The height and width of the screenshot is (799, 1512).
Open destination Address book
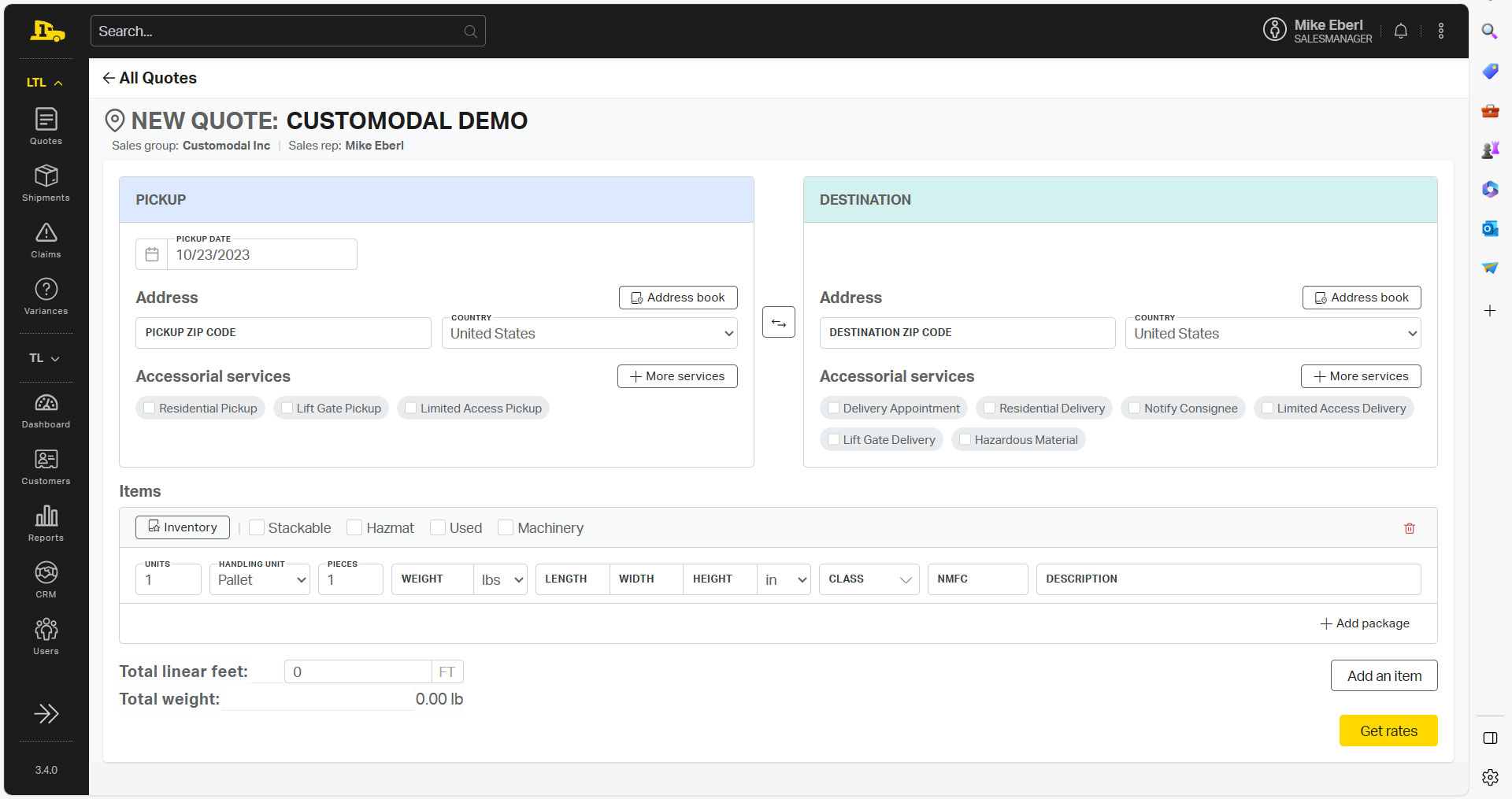coord(1362,298)
